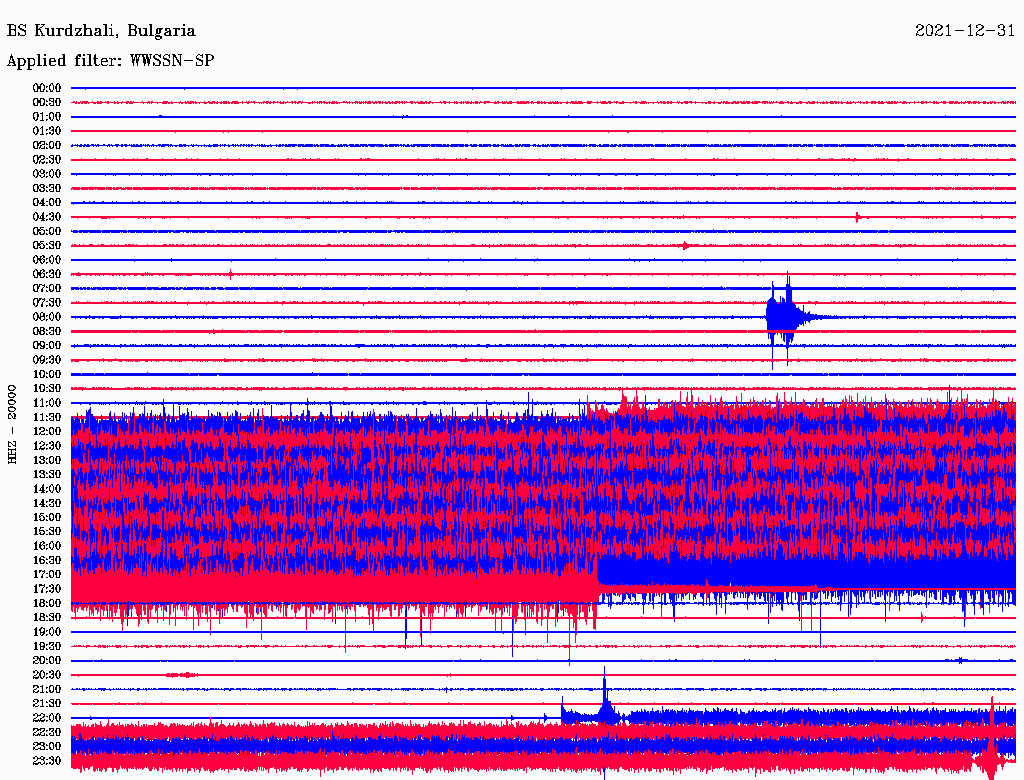This screenshot has height=780, width=1024.
Task: Click the 03:00 time label
Action: click(x=47, y=174)
